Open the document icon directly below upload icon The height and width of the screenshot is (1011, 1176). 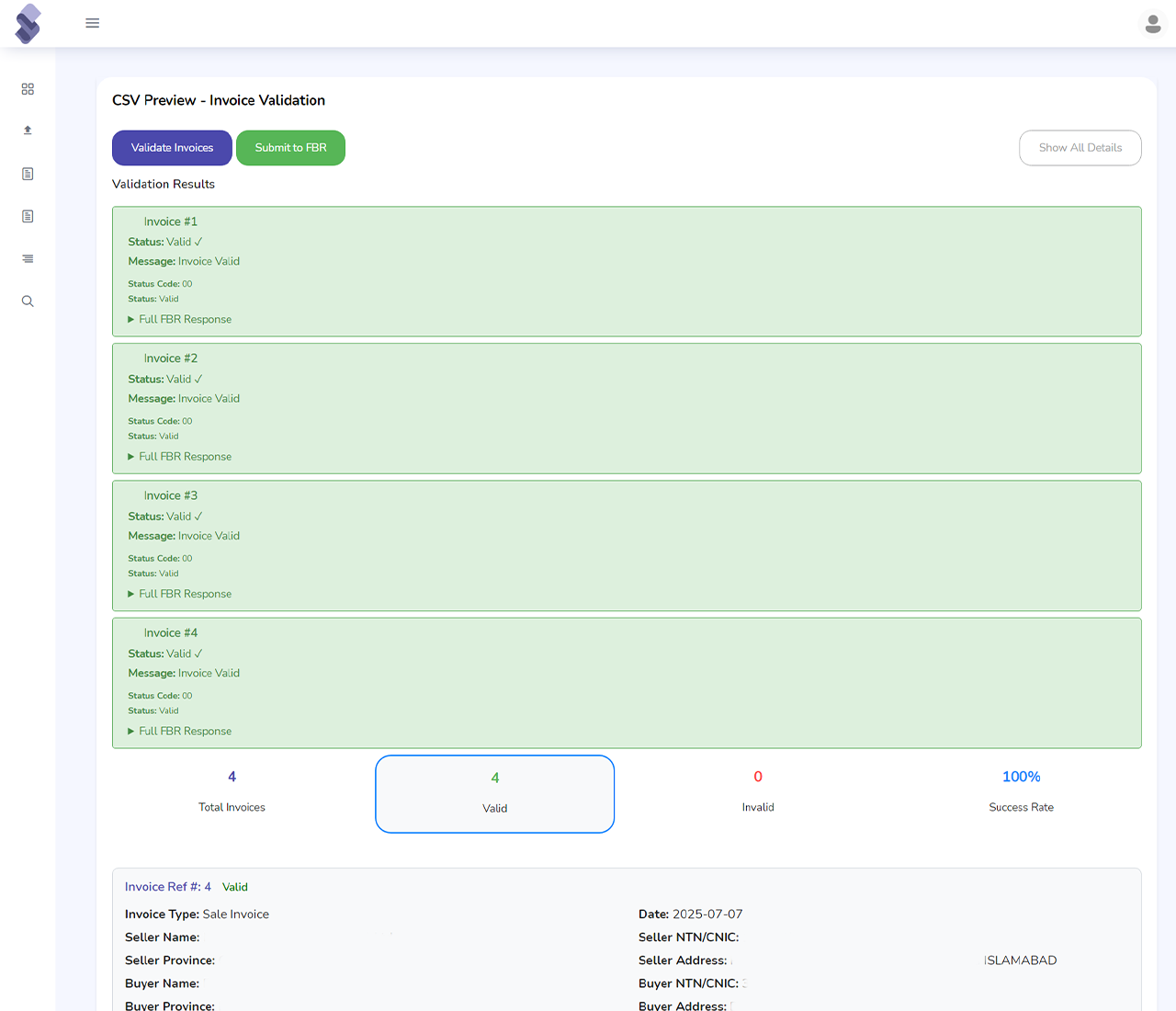click(x=28, y=174)
